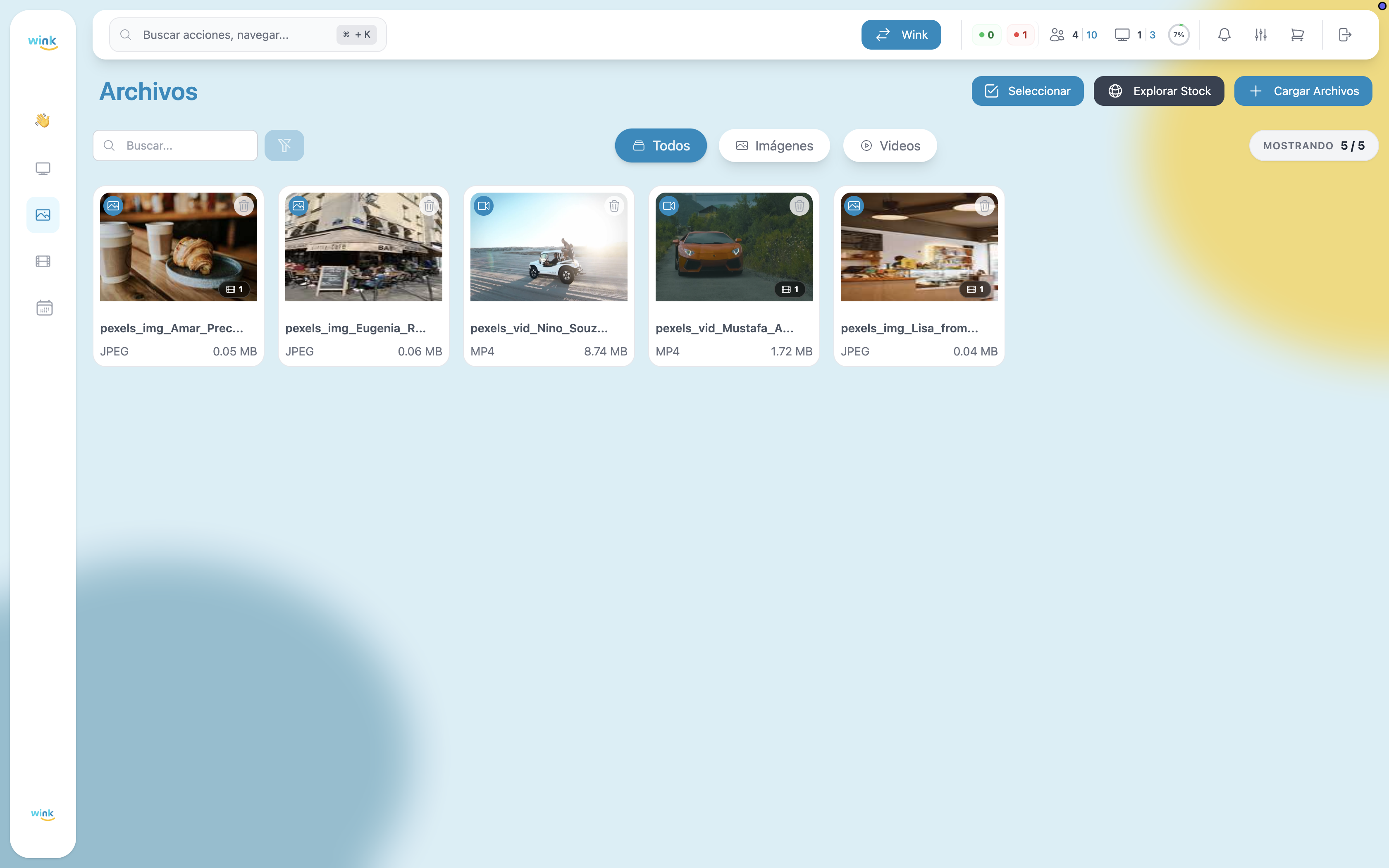1389x868 pixels.
Task: Click the wink logo at sidebar top
Action: click(x=43, y=42)
